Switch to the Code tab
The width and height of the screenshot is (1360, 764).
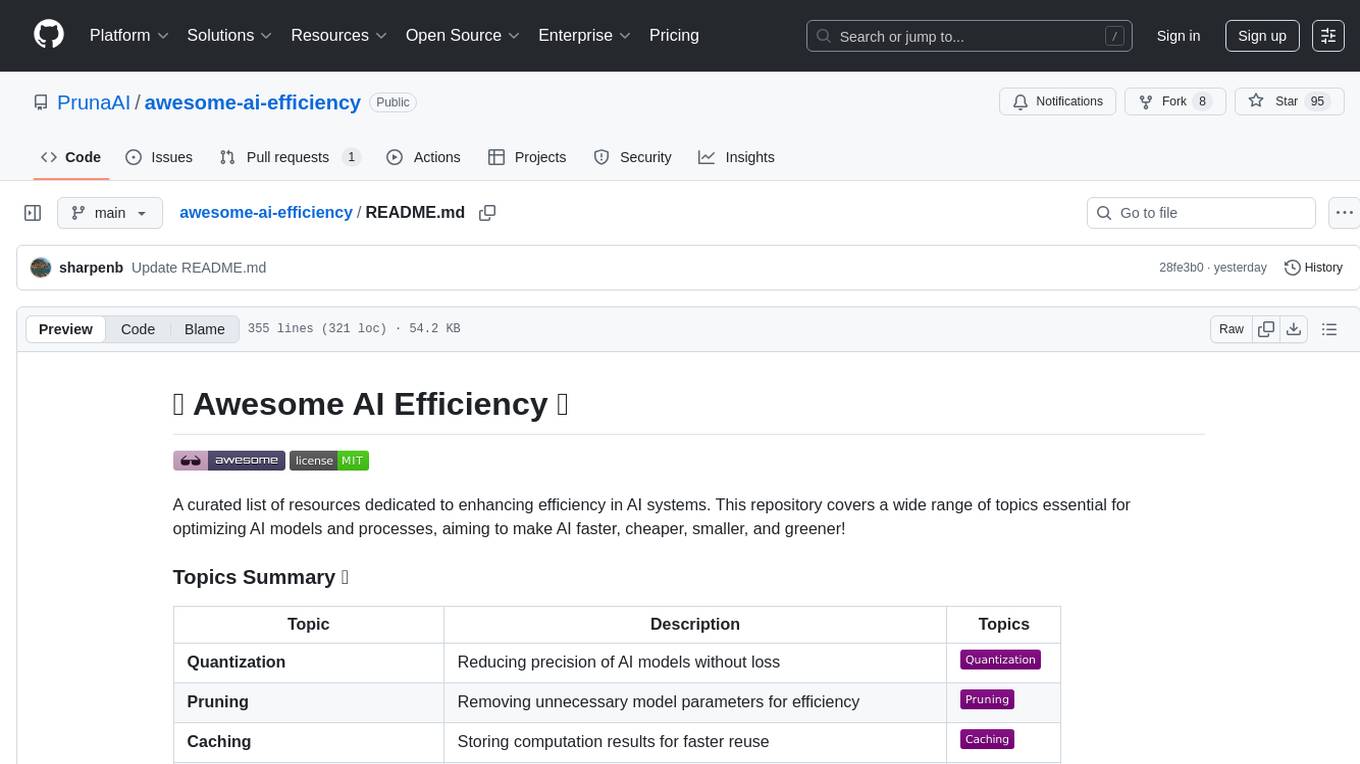[x=71, y=157]
